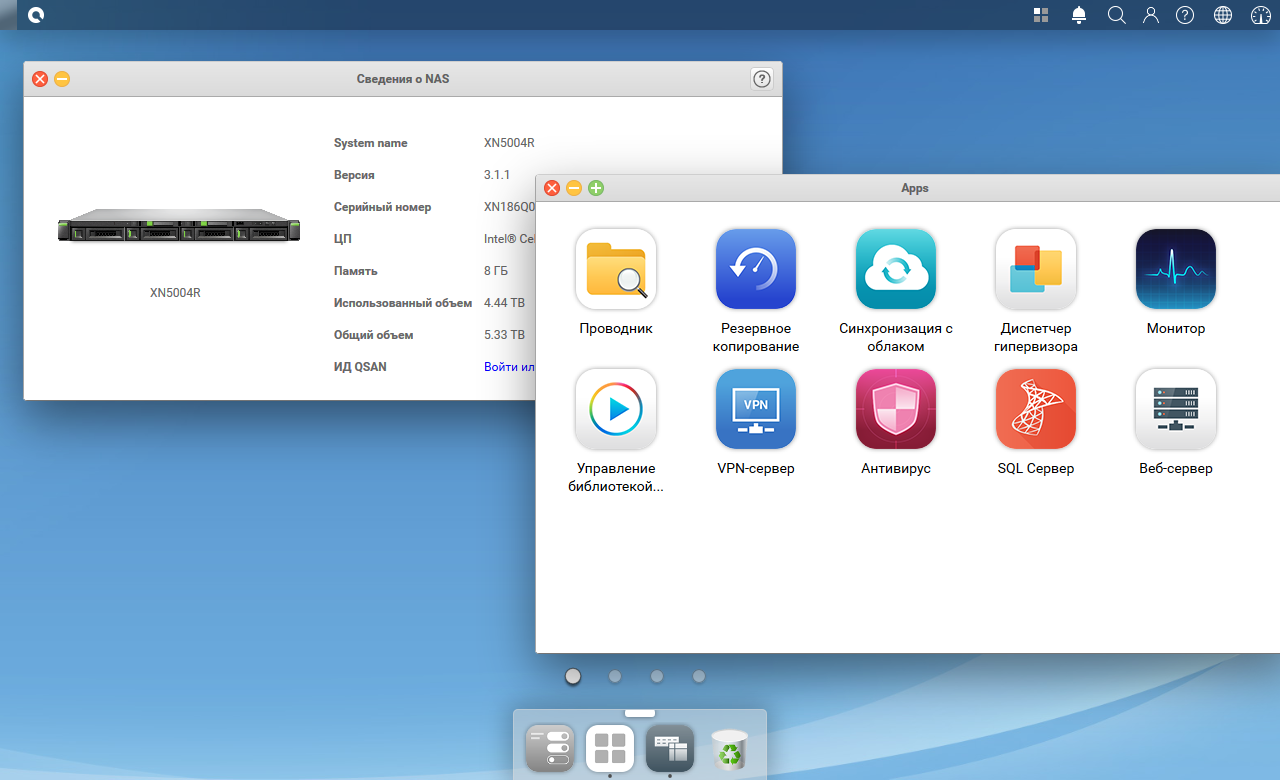Viewport: 1280px width, 780px height.
Task: Click the Apps window title bar text
Action: (915, 188)
